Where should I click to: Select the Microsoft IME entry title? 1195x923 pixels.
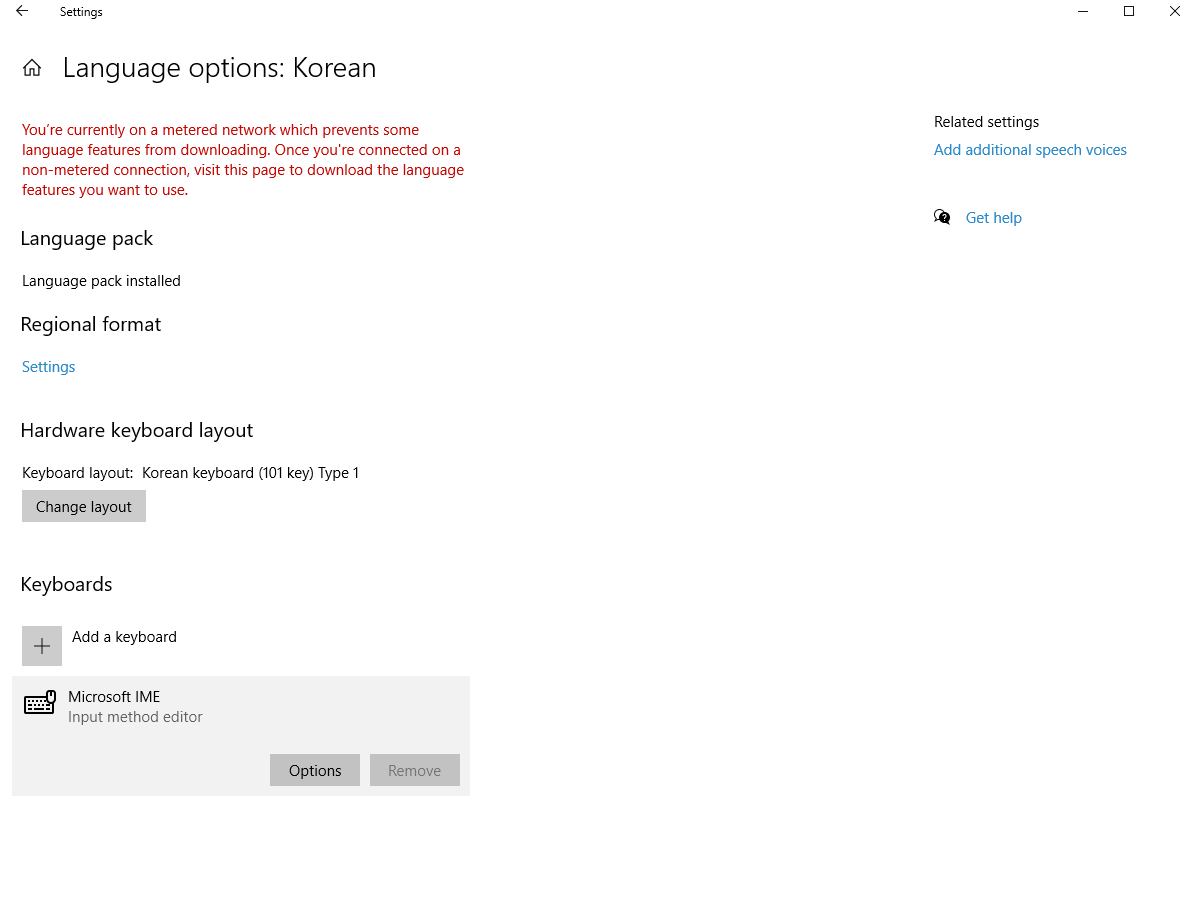(114, 696)
